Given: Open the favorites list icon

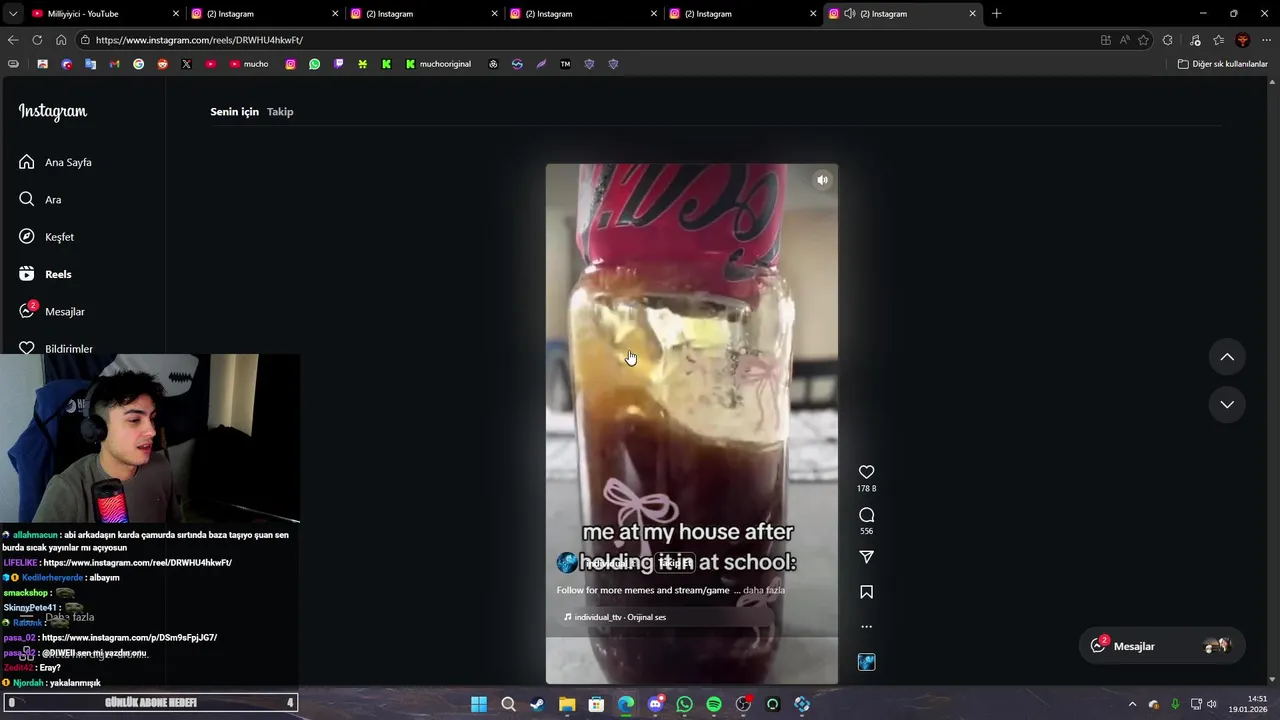Looking at the screenshot, I should (x=1219, y=40).
